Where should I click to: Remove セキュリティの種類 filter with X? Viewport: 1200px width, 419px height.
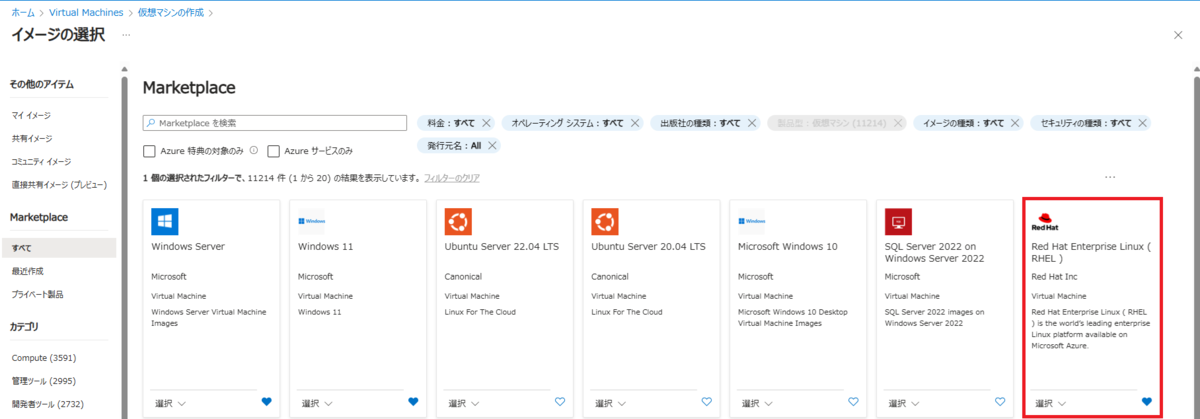coord(1142,123)
